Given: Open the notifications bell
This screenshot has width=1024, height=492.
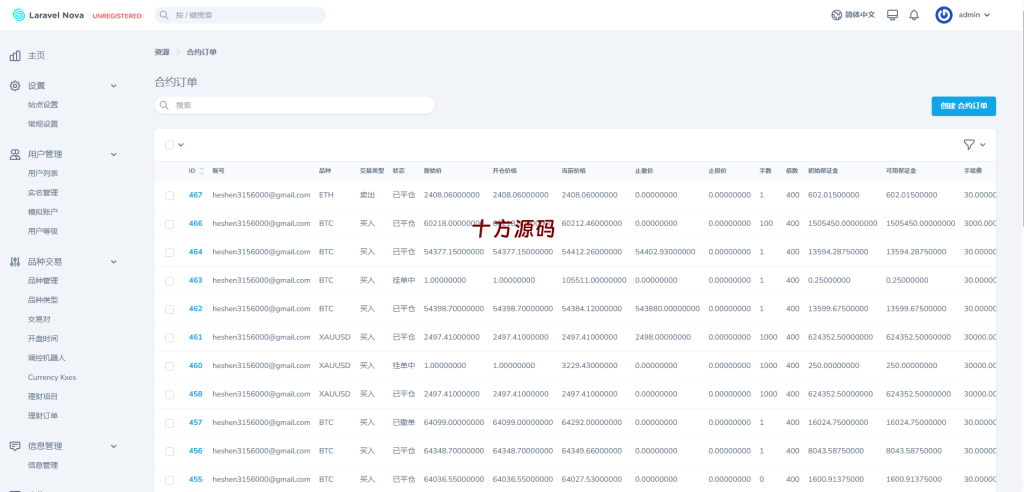Looking at the screenshot, I should (914, 15).
